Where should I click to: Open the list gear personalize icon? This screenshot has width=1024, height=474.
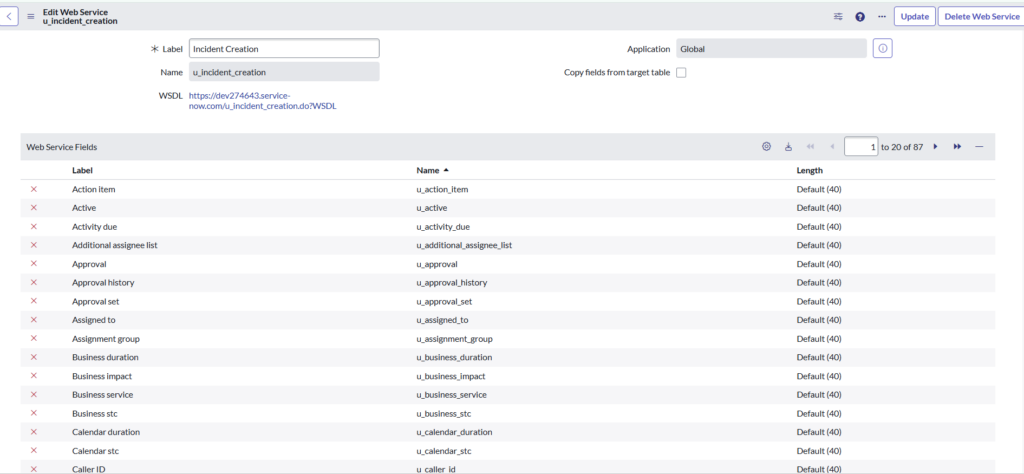(x=766, y=147)
